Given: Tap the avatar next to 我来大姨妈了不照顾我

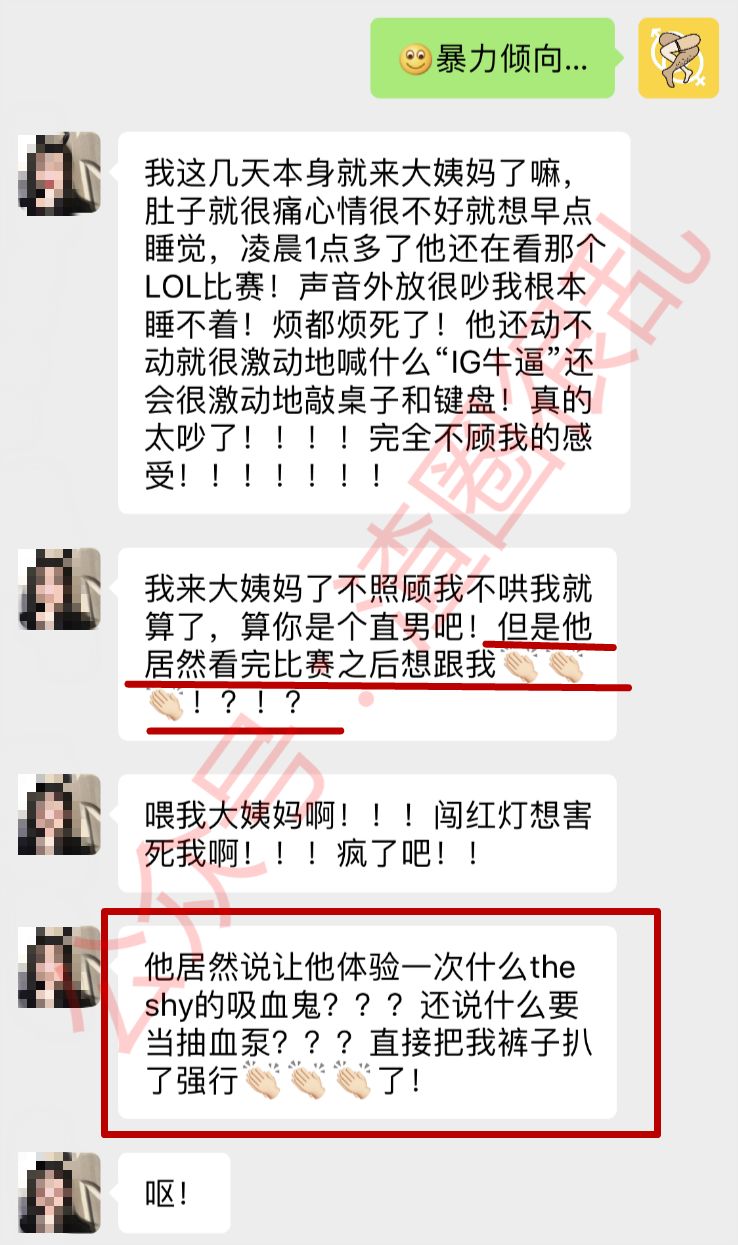Looking at the screenshot, I should 59,589.
